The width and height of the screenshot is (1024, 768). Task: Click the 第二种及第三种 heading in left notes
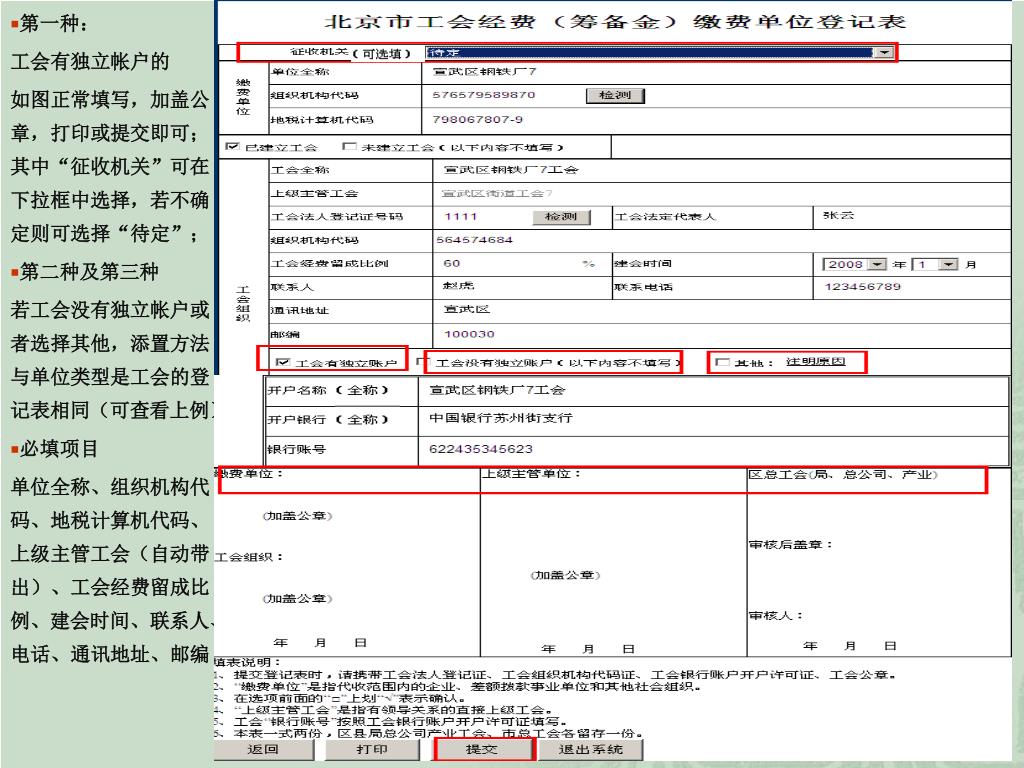pyautogui.click(x=89, y=272)
